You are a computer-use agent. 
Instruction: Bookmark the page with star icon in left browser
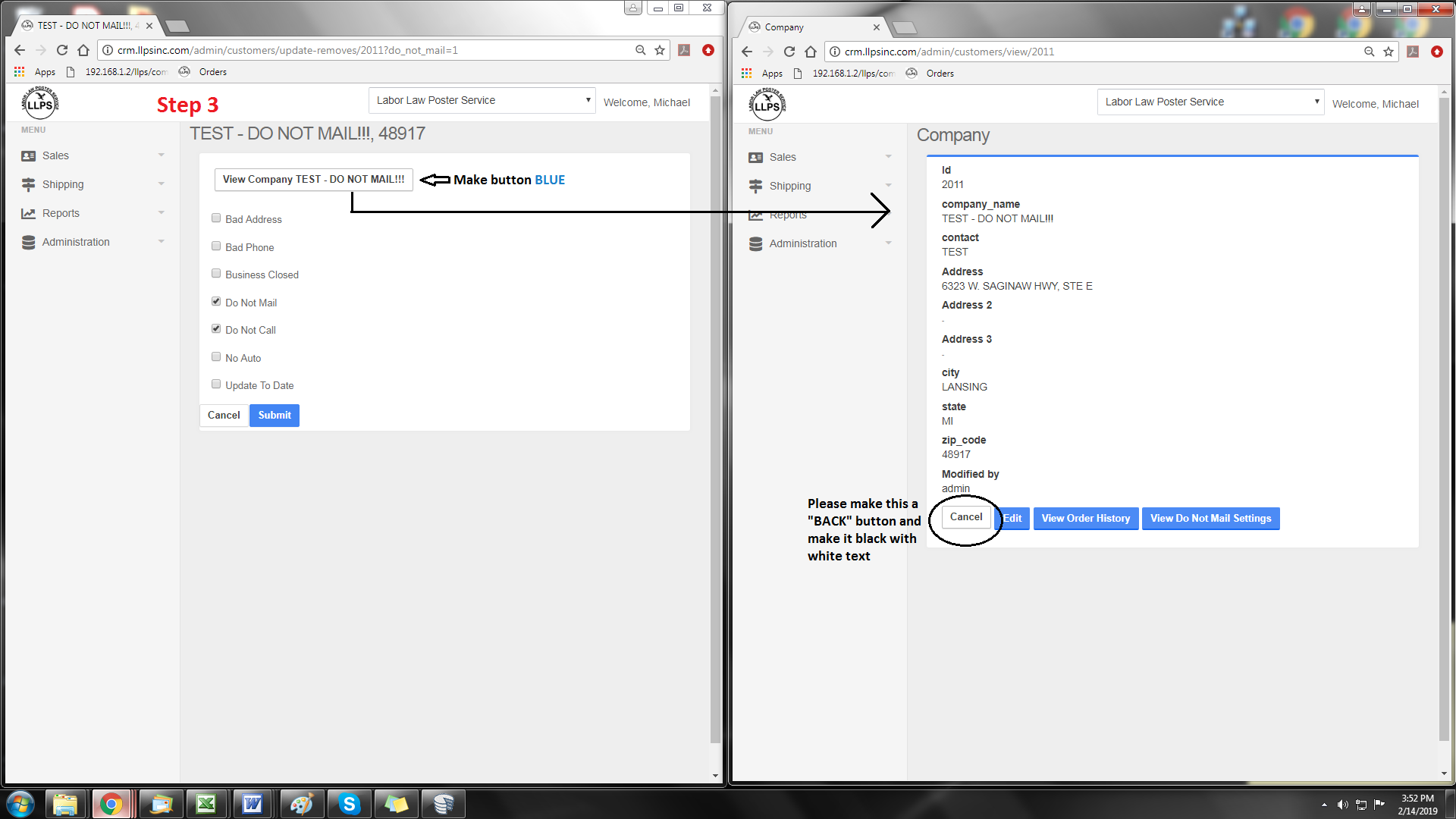pyautogui.click(x=660, y=50)
